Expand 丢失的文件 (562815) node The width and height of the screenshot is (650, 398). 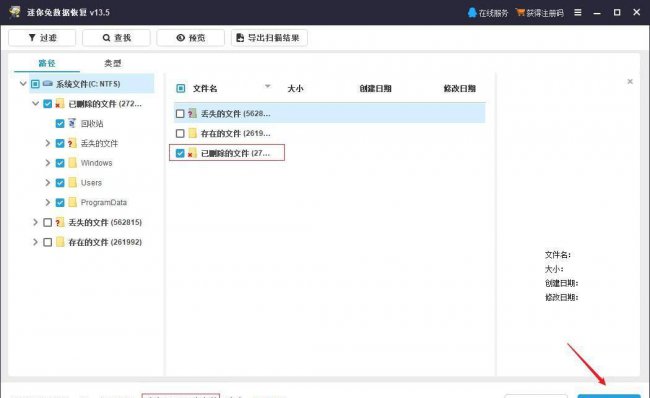[36, 222]
